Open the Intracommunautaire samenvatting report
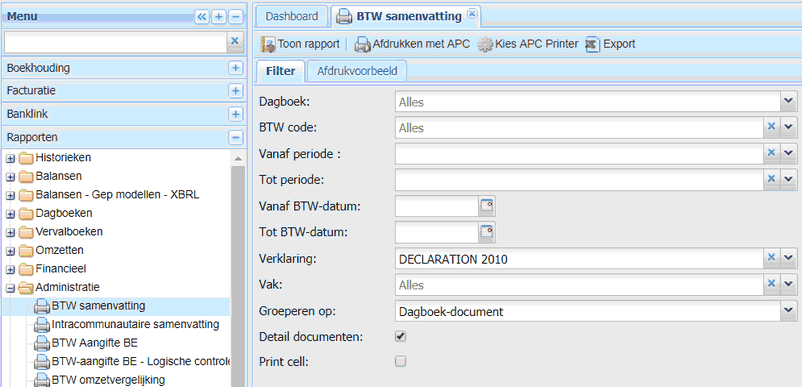Screen dimensions: 802x387 pyautogui.click(x=136, y=324)
